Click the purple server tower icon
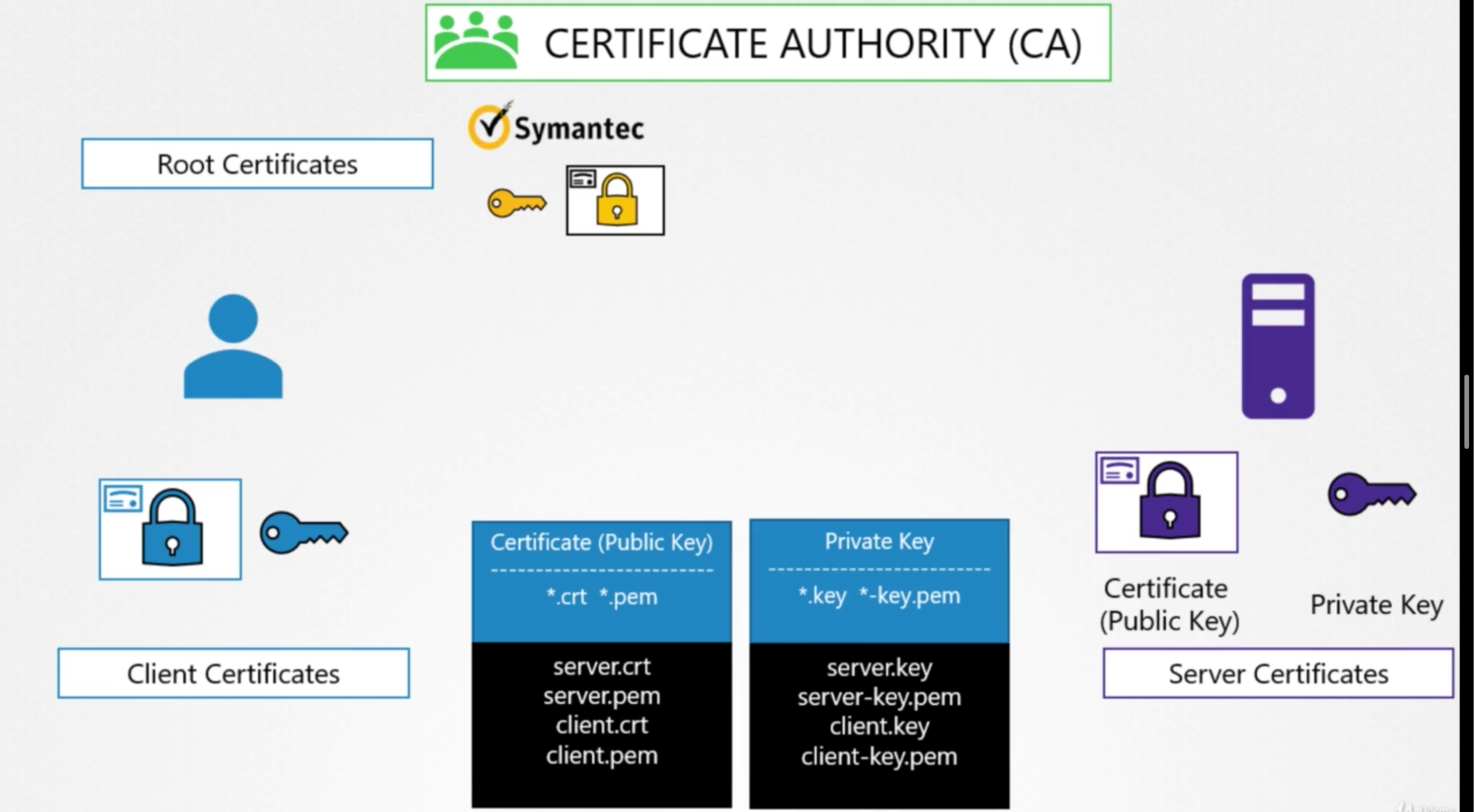The height and width of the screenshot is (812, 1476). (1278, 346)
